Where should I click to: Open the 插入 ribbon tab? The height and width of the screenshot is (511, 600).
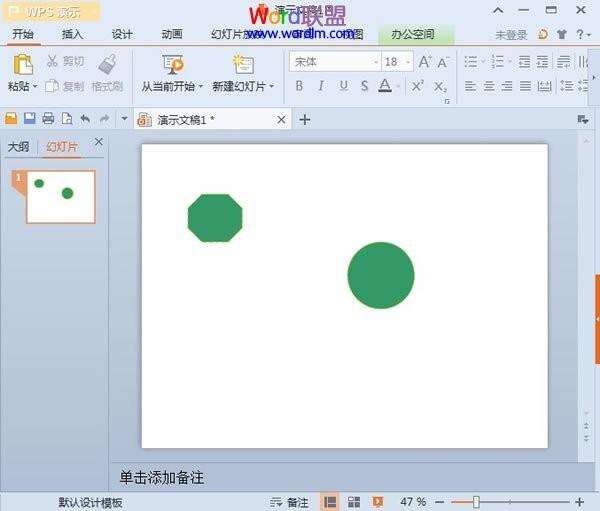click(x=72, y=34)
